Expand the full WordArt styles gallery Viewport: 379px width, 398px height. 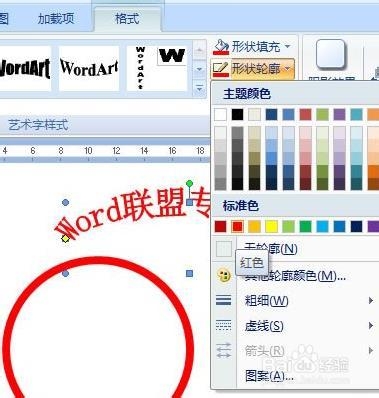tap(199, 88)
